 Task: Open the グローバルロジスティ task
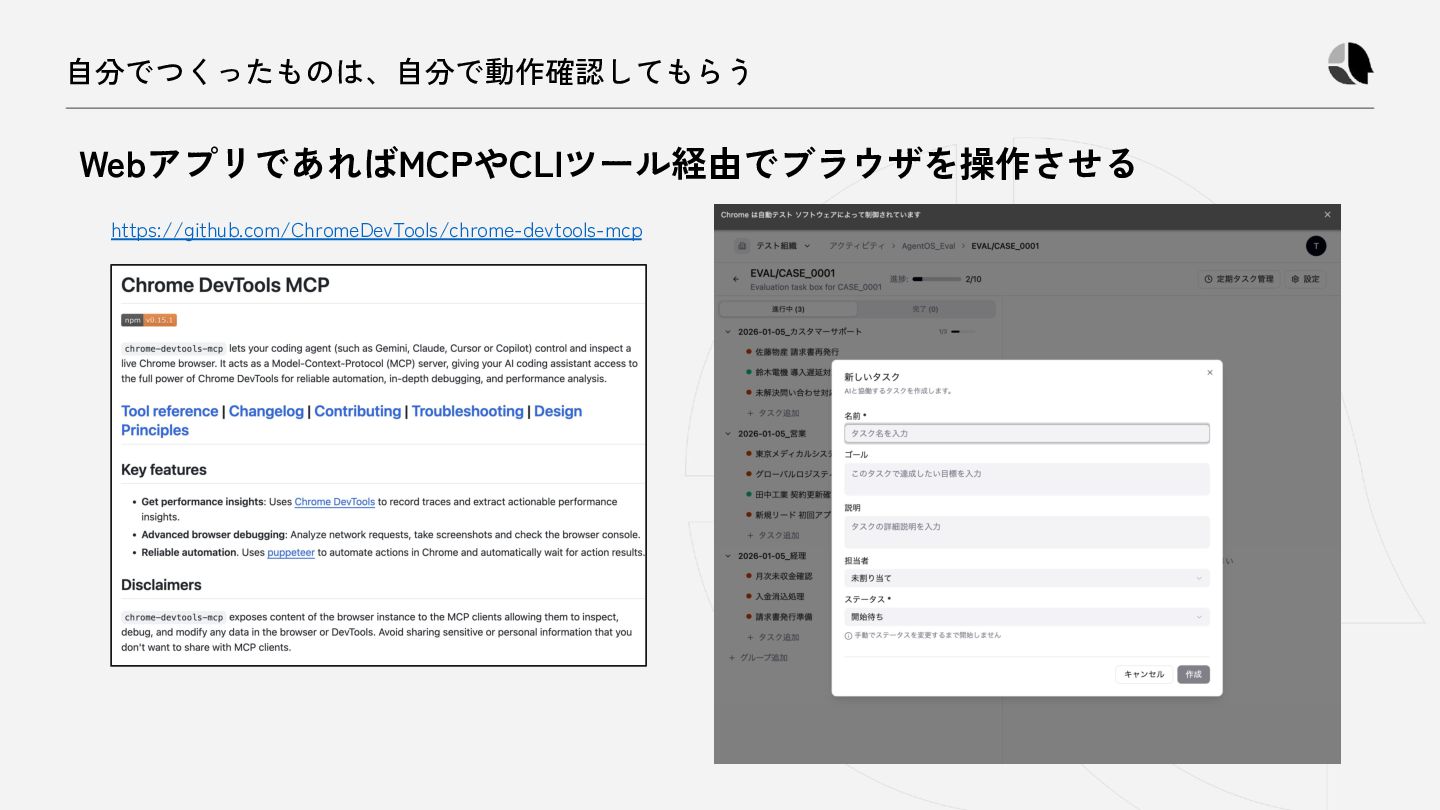[x=790, y=474]
